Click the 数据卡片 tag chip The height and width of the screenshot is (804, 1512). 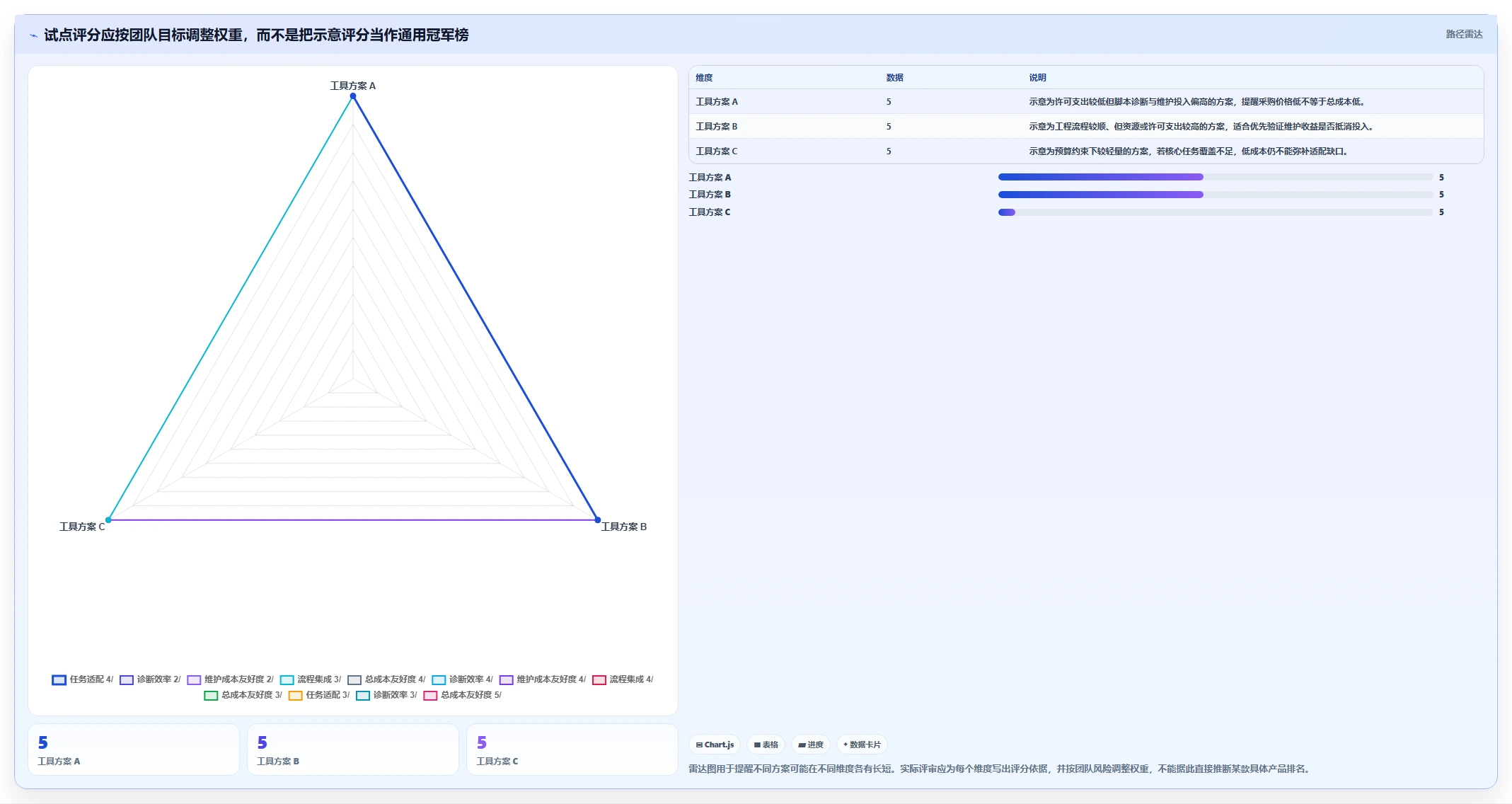pyautogui.click(x=862, y=745)
